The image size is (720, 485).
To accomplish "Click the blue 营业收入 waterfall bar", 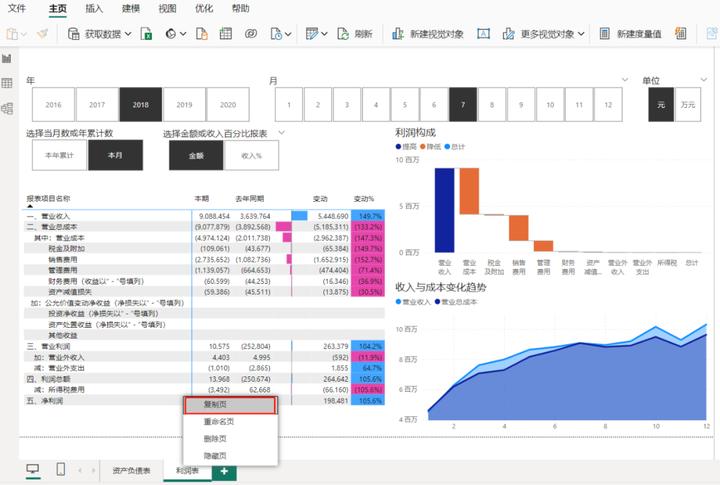I will tap(444, 210).
